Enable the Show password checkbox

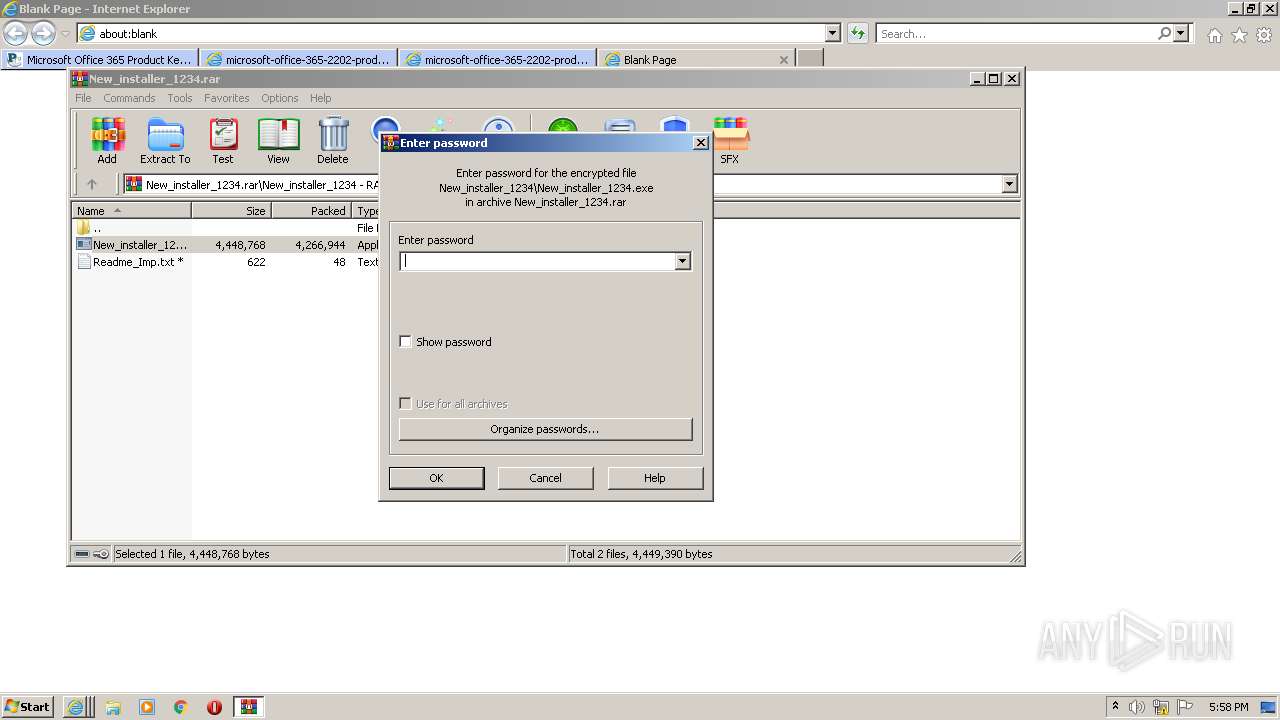coord(405,342)
